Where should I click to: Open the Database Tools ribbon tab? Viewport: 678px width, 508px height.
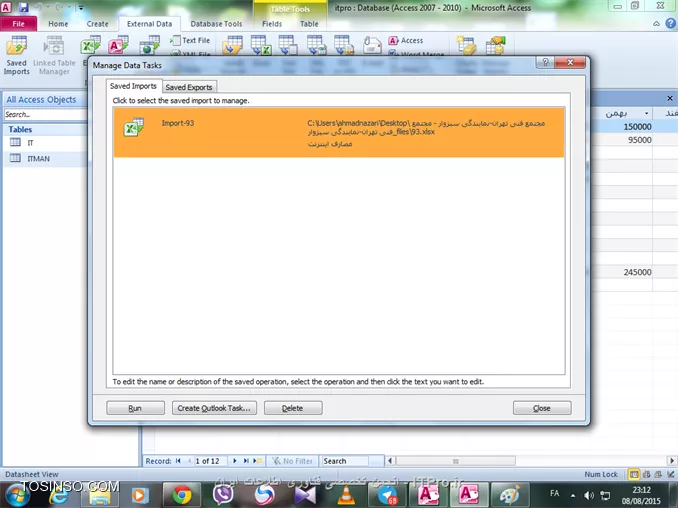coord(216,23)
